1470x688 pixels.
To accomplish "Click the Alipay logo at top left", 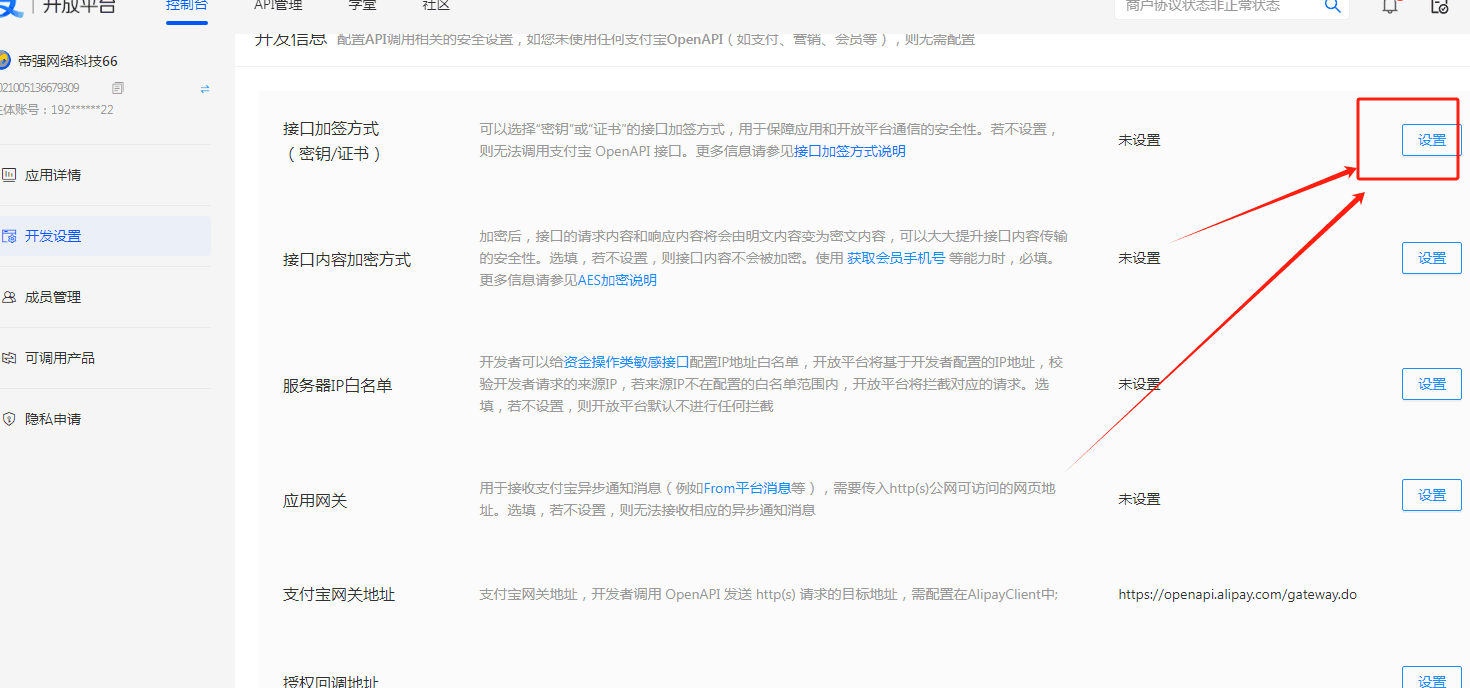I will click(10, 6).
